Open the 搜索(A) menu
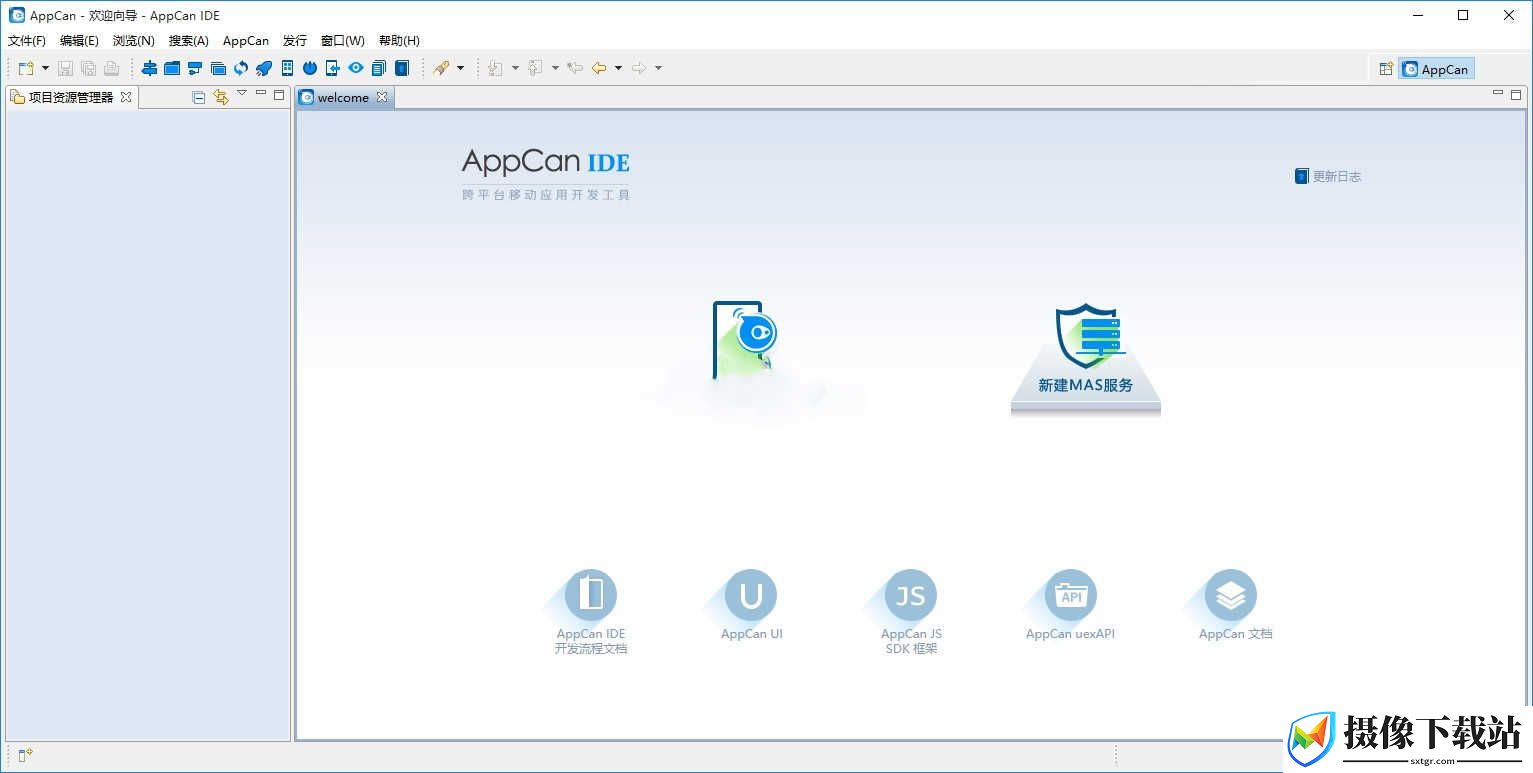1533x773 pixels. click(x=189, y=41)
